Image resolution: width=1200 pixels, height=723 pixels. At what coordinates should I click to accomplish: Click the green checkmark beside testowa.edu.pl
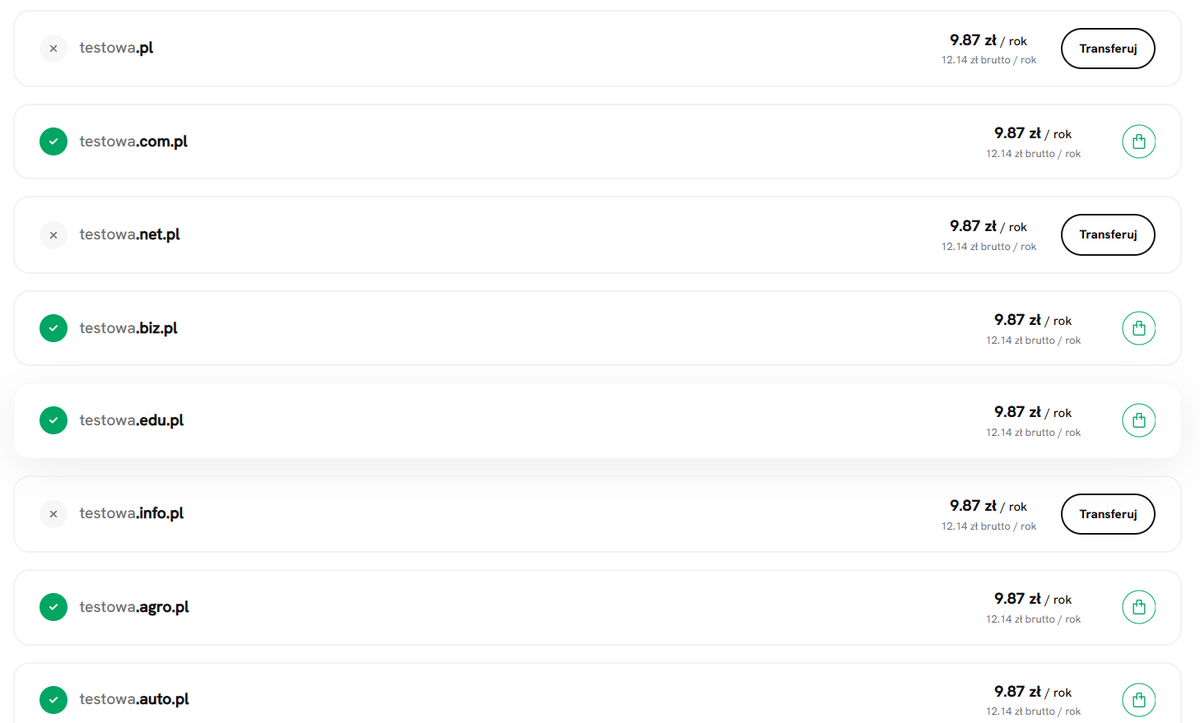point(53,421)
